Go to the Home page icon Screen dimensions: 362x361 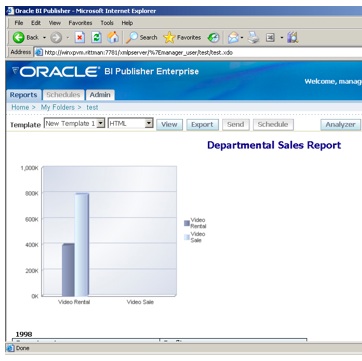pyautogui.click(x=113, y=37)
